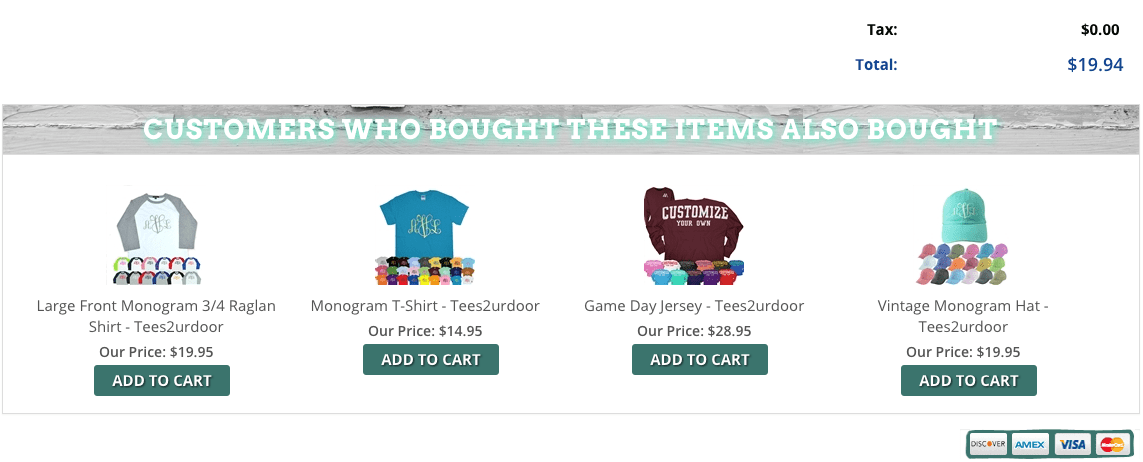Open Large Front Monogram 3/4 Raglan Shirt link
Image resolution: width=1143 pixels, height=462 pixels.
click(157, 316)
